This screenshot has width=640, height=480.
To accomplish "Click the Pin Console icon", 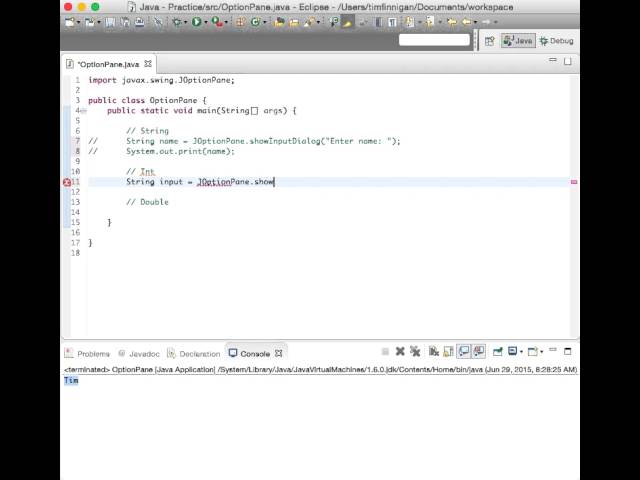I will [497, 351].
